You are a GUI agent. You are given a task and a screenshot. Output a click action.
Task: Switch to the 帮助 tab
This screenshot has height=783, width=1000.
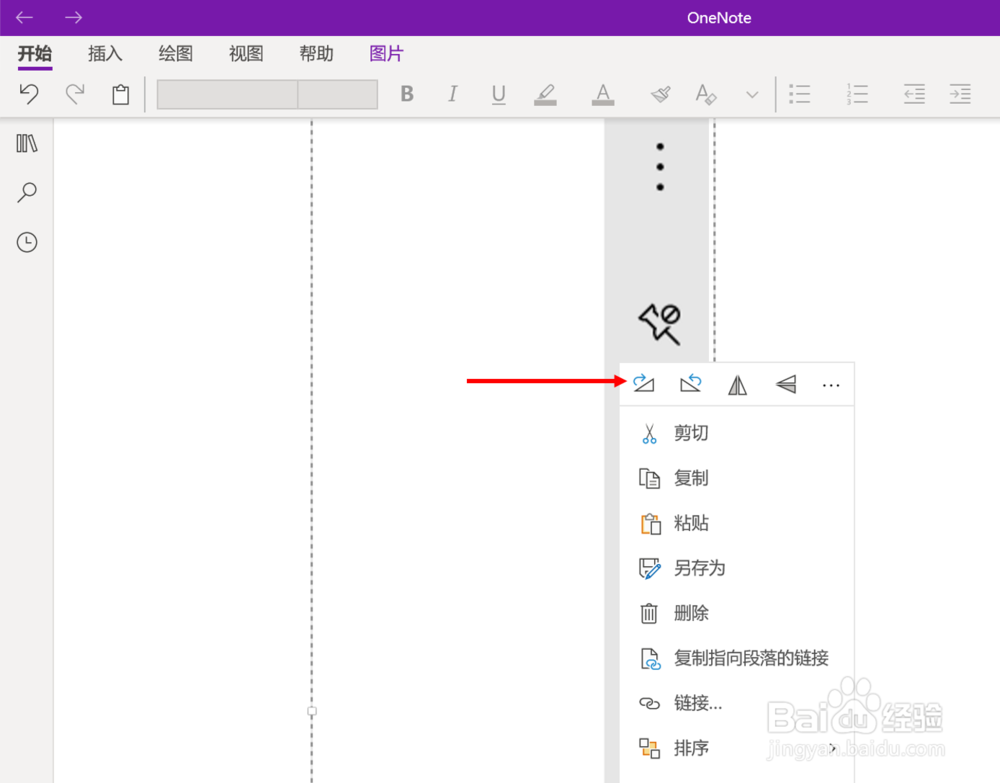point(316,54)
